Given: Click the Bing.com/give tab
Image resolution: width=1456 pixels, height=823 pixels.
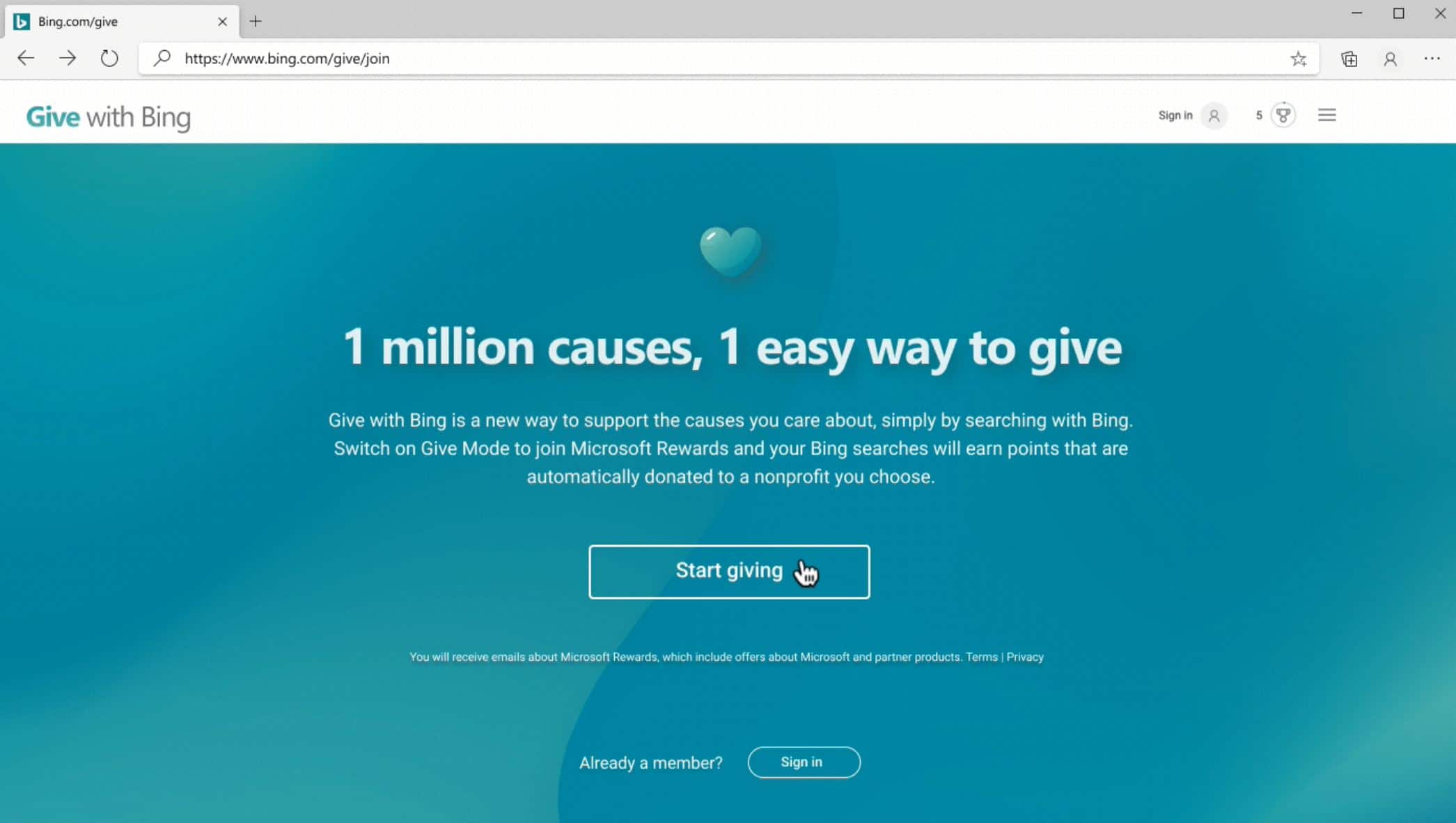Looking at the screenshot, I should [109, 20].
